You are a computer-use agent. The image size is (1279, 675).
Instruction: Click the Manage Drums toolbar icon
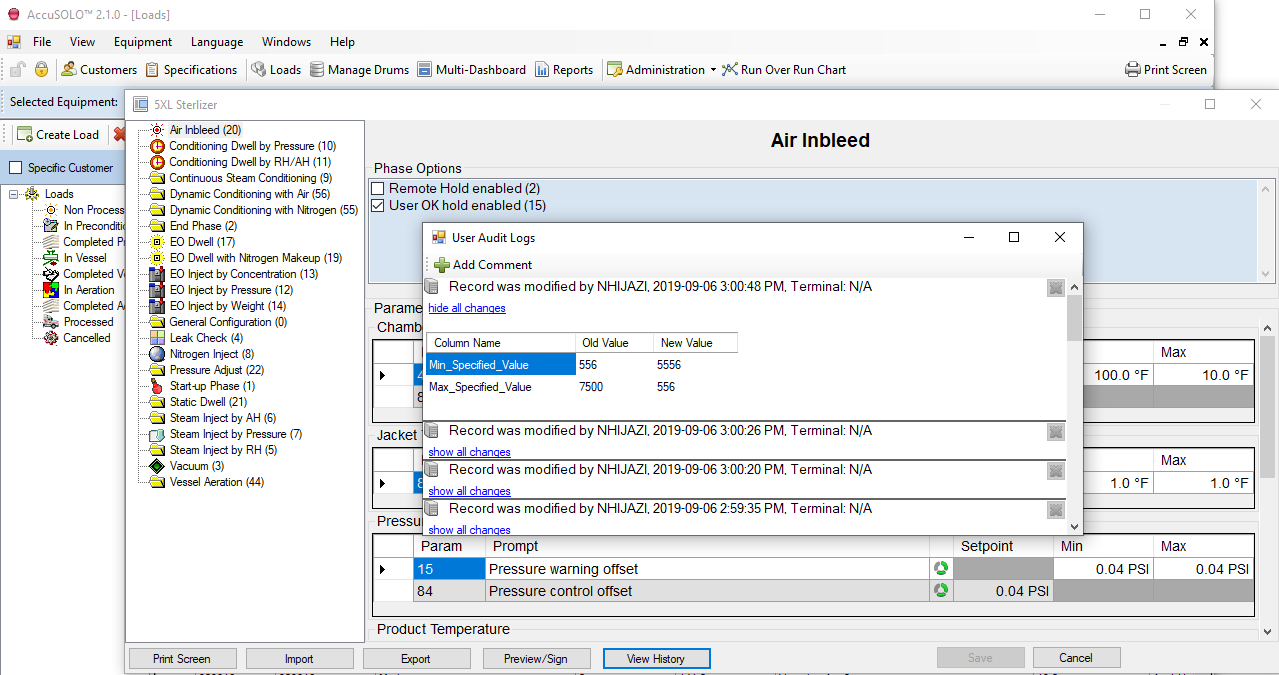coord(317,70)
